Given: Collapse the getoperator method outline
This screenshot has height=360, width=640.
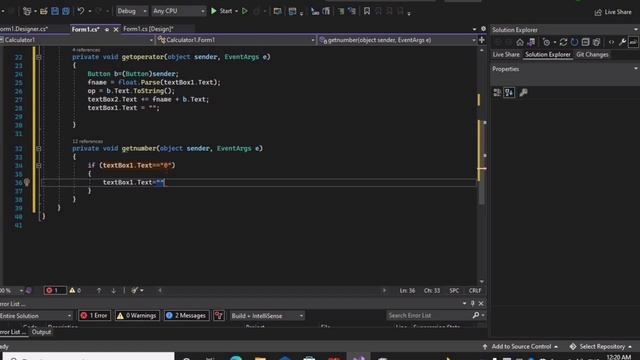Looking at the screenshot, I should (x=39, y=57).
